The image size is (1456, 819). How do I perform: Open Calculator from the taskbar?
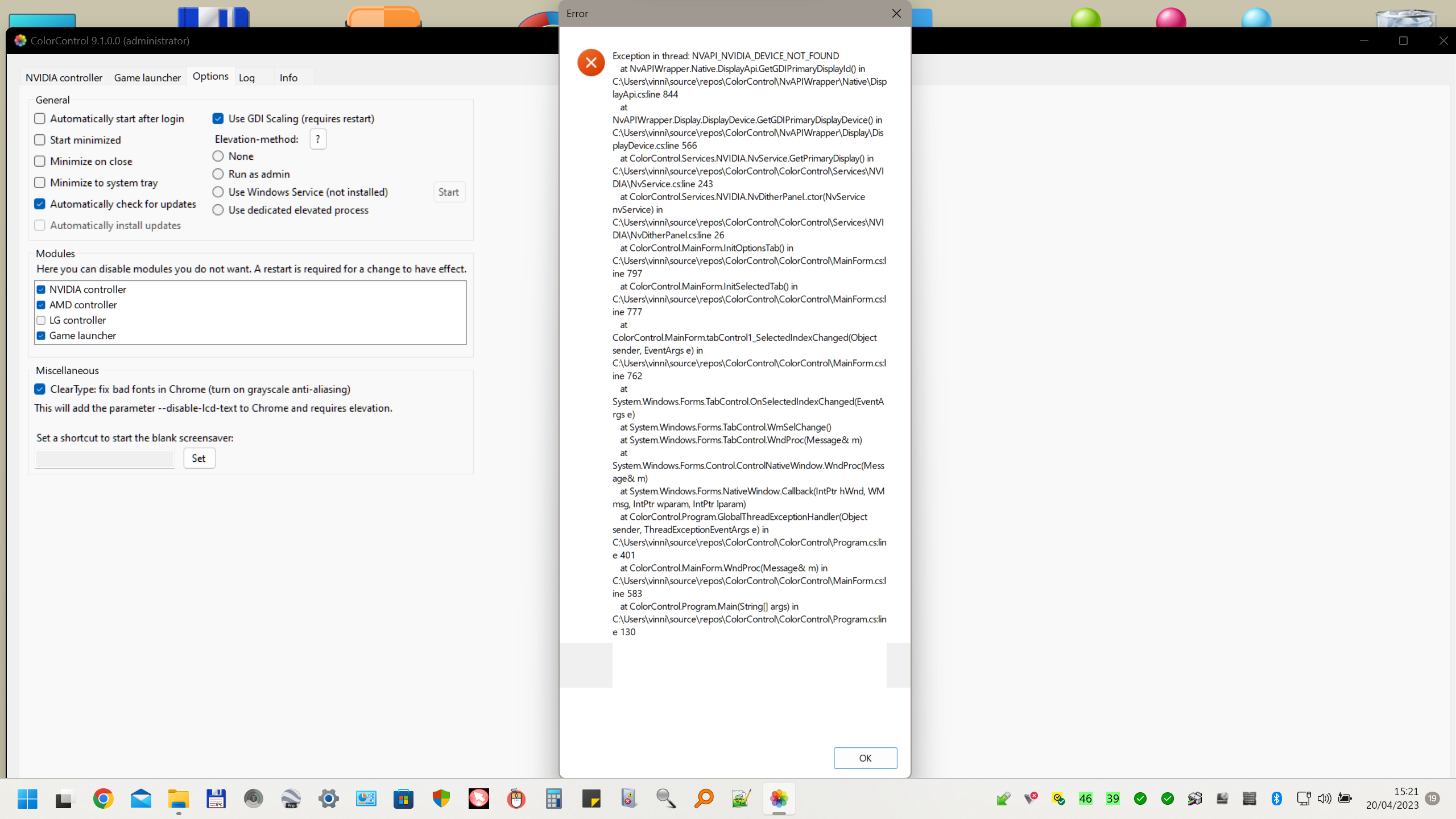553,799
